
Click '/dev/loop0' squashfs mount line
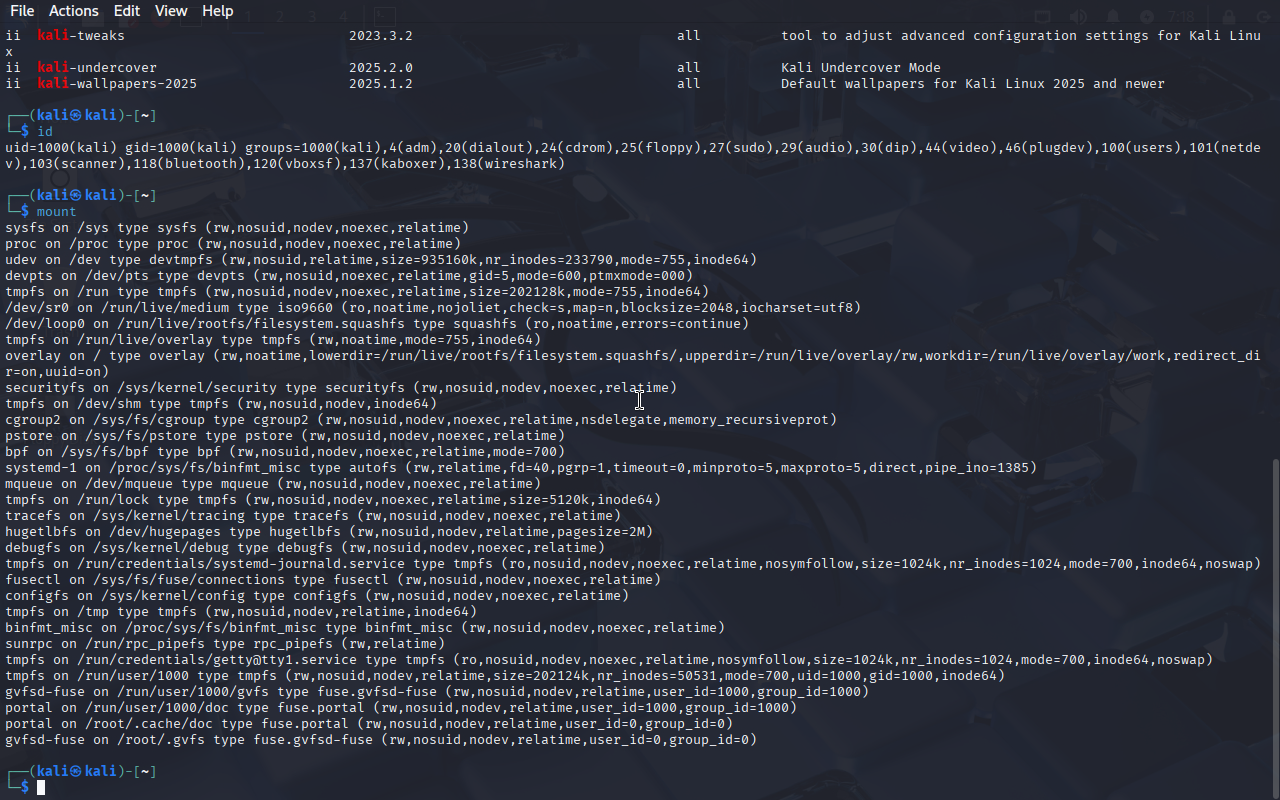click(377, 323)
